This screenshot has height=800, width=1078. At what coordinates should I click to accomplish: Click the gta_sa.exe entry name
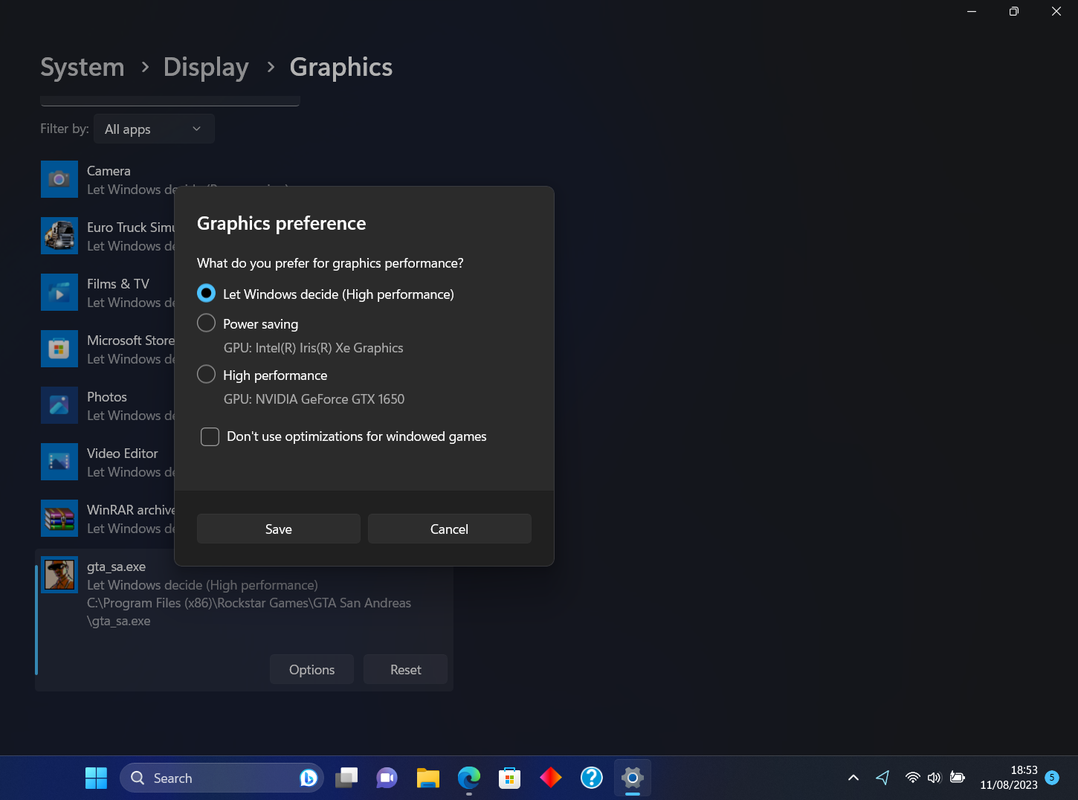(116, 567)
